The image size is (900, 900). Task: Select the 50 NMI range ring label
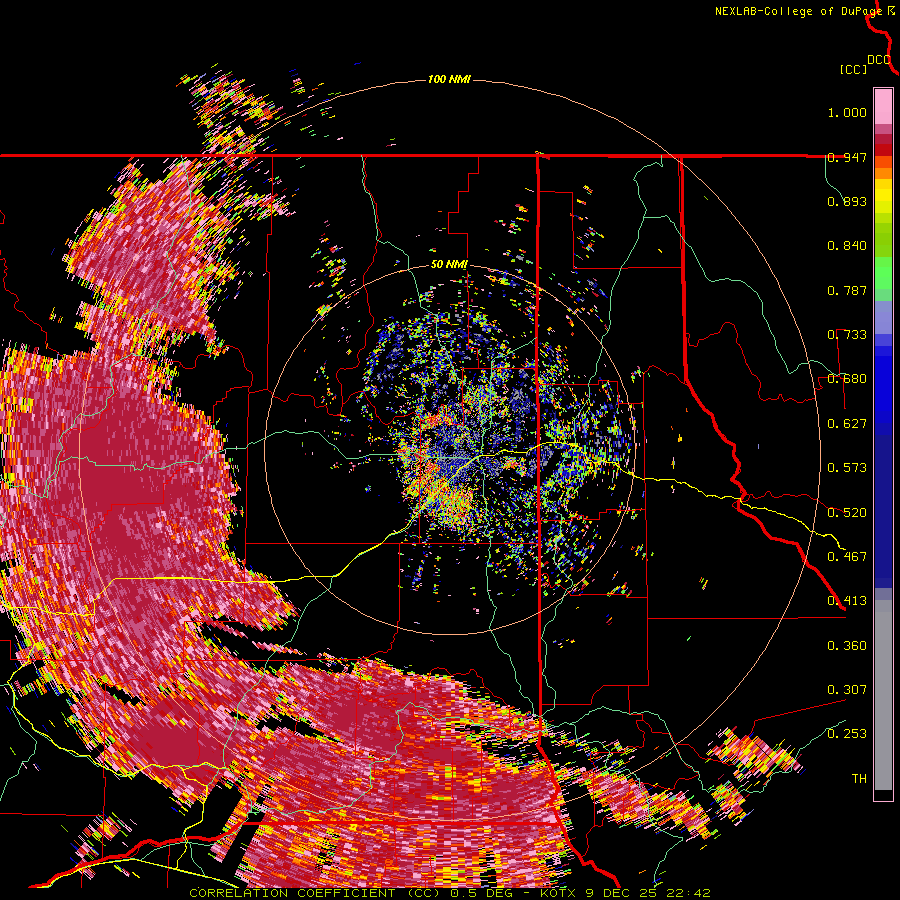tap(449, 265)
